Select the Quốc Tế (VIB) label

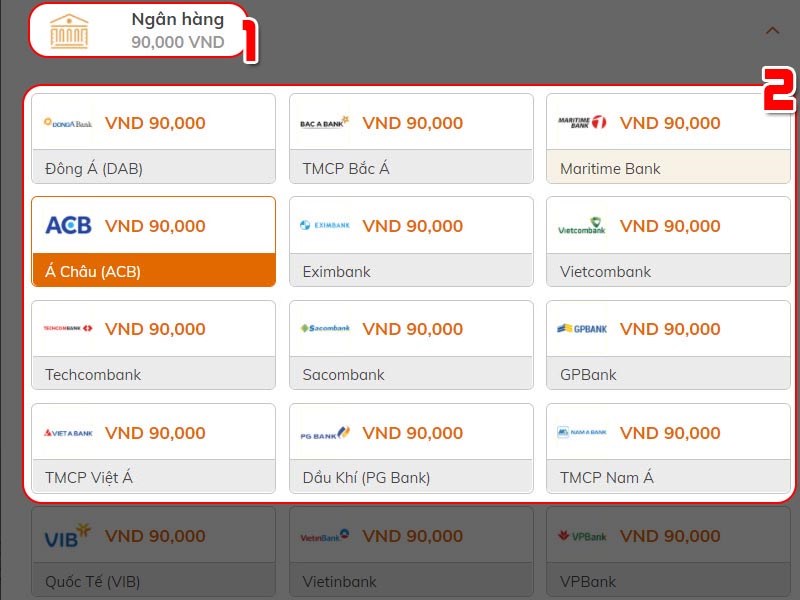(x=92, y=581)
